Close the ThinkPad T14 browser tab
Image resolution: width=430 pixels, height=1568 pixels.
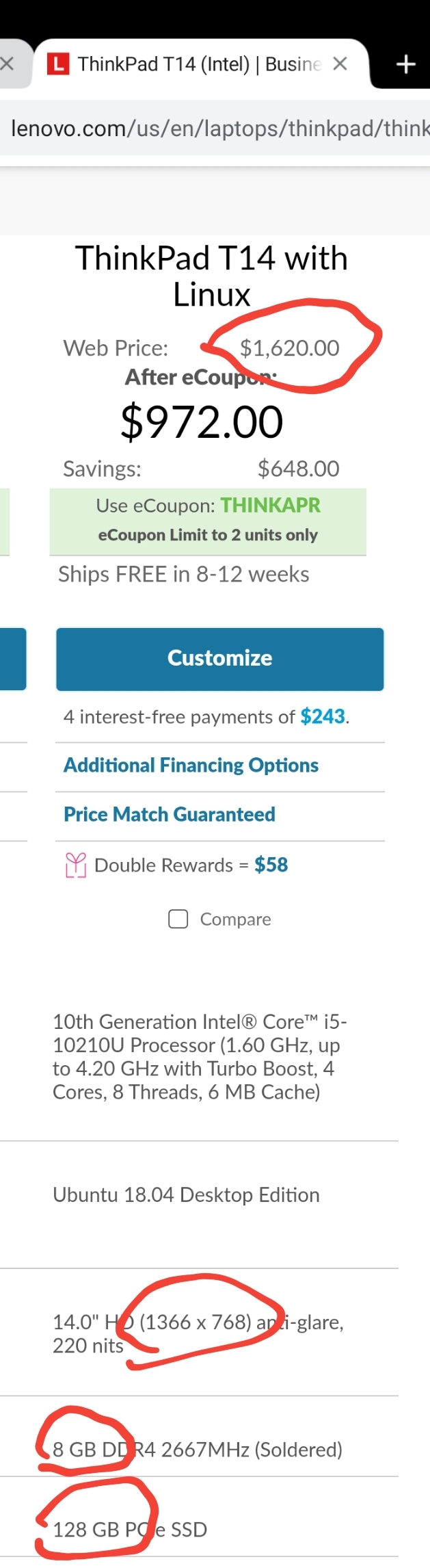pyautogui.click(x=340, y=64)
